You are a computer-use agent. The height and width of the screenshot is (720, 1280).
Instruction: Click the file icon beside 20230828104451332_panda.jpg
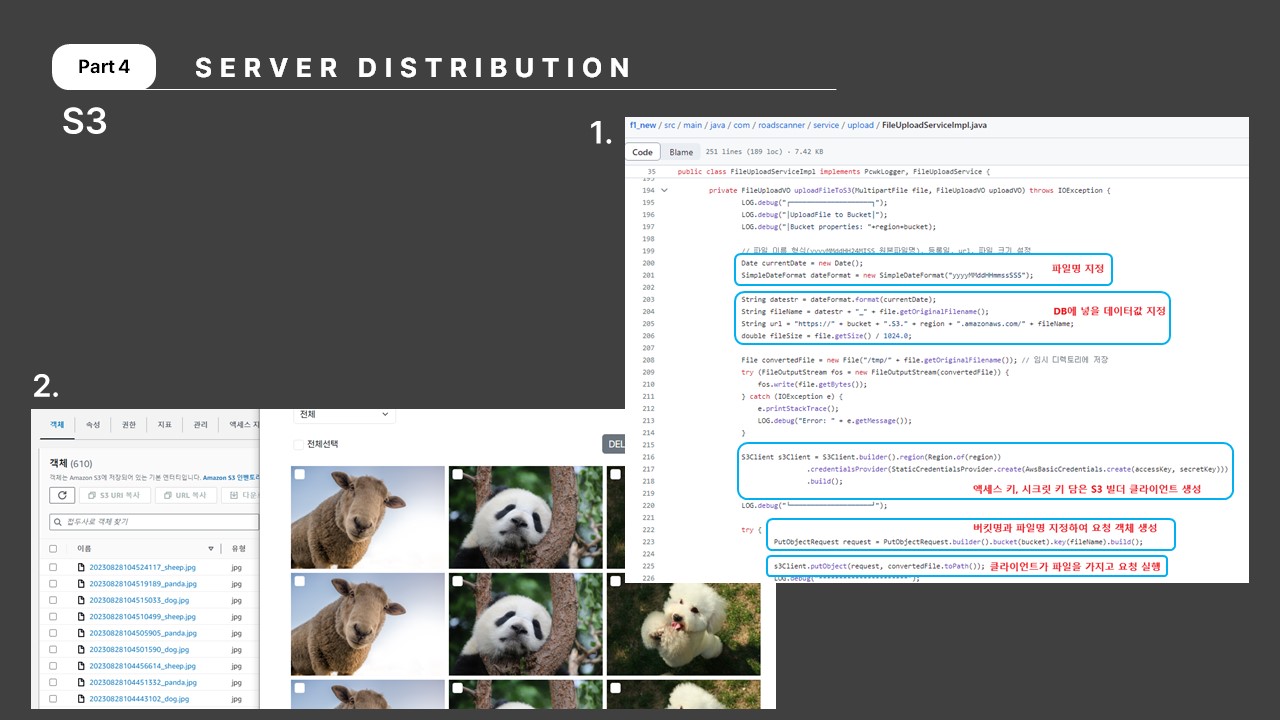coord(81,683)
